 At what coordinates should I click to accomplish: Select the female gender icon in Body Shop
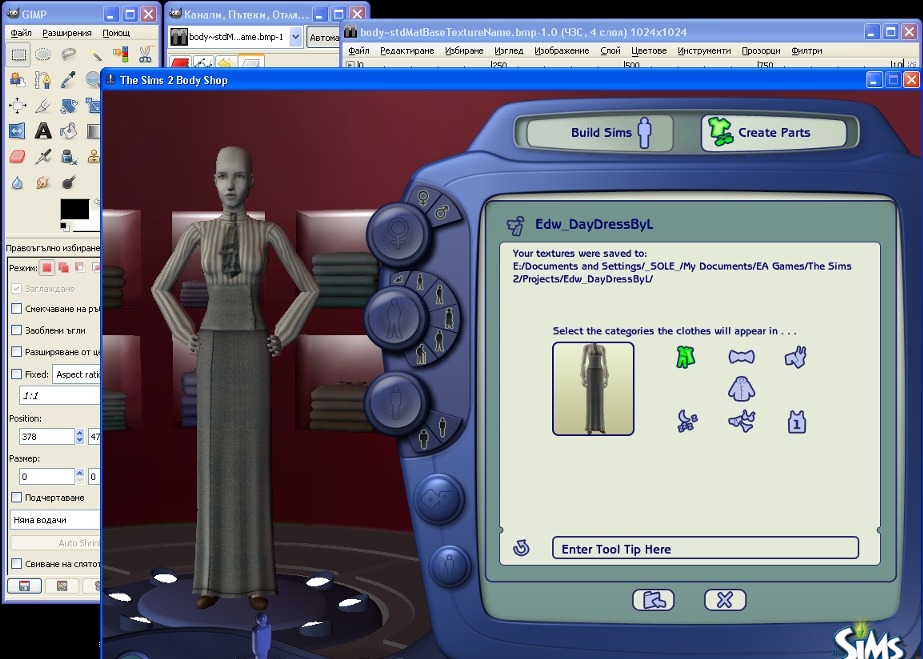423,198
